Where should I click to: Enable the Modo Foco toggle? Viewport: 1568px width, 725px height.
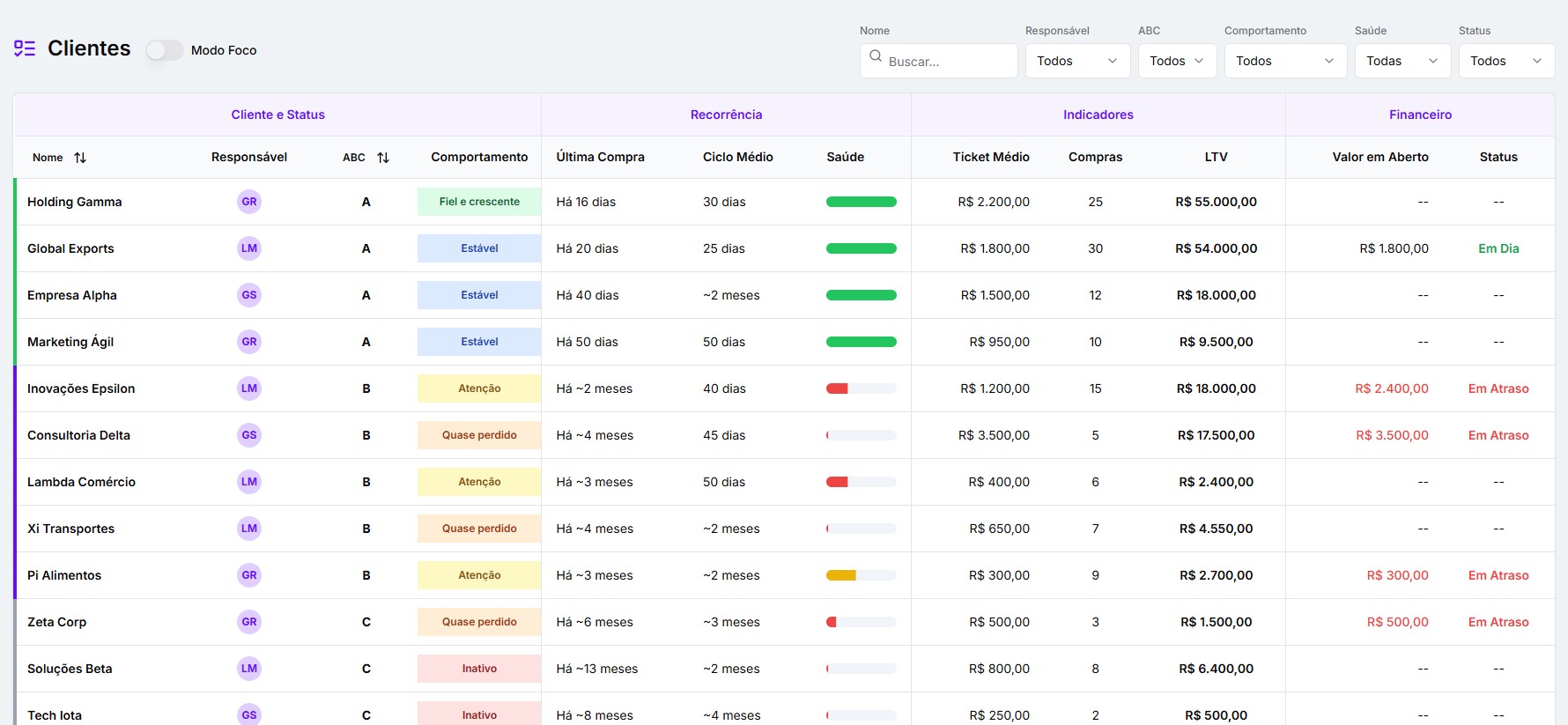(165, 50)
